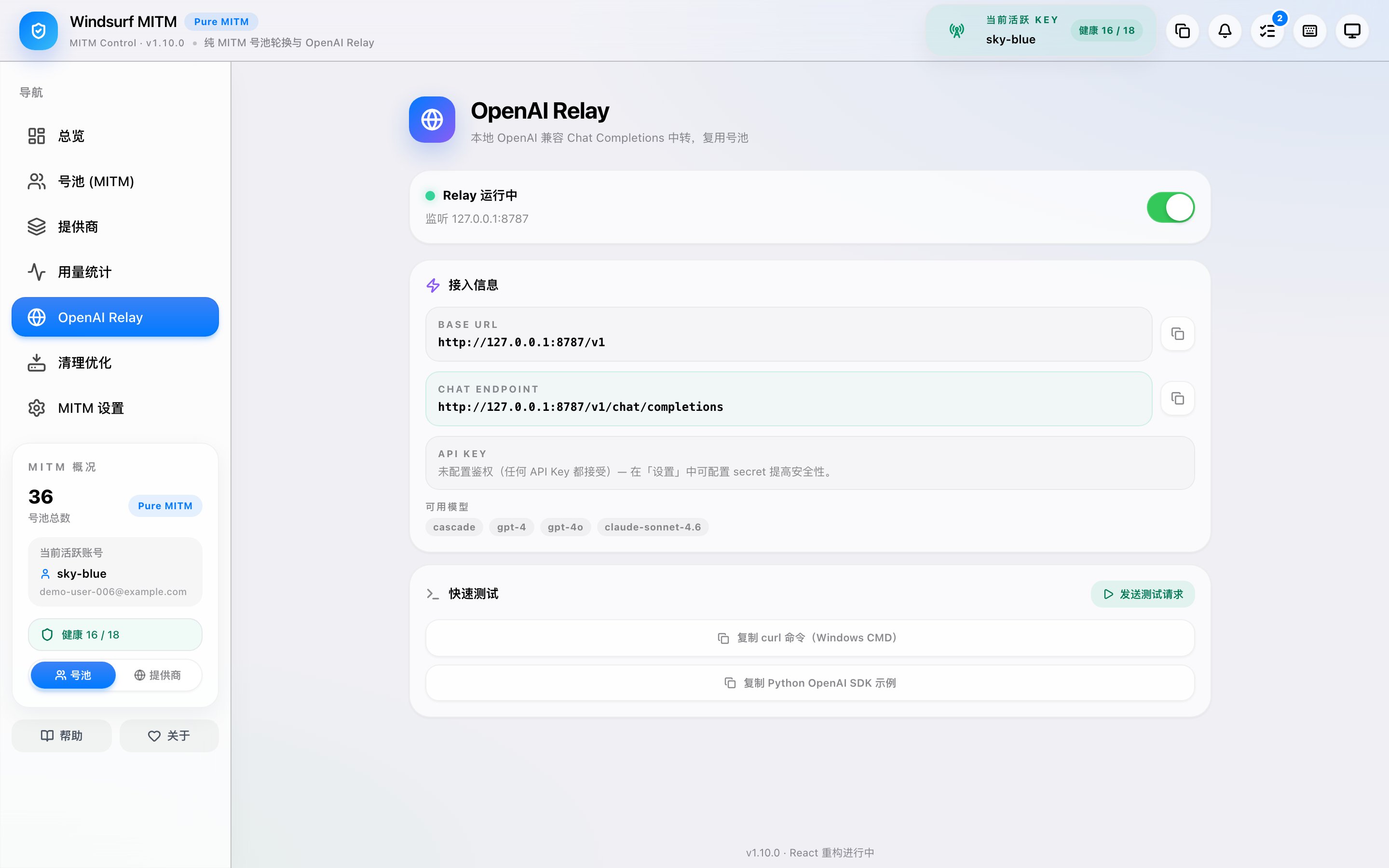Click the 健康 16 / 18 badge in header
Viewport: 1389px width, 868px height.
[1106, 30]
